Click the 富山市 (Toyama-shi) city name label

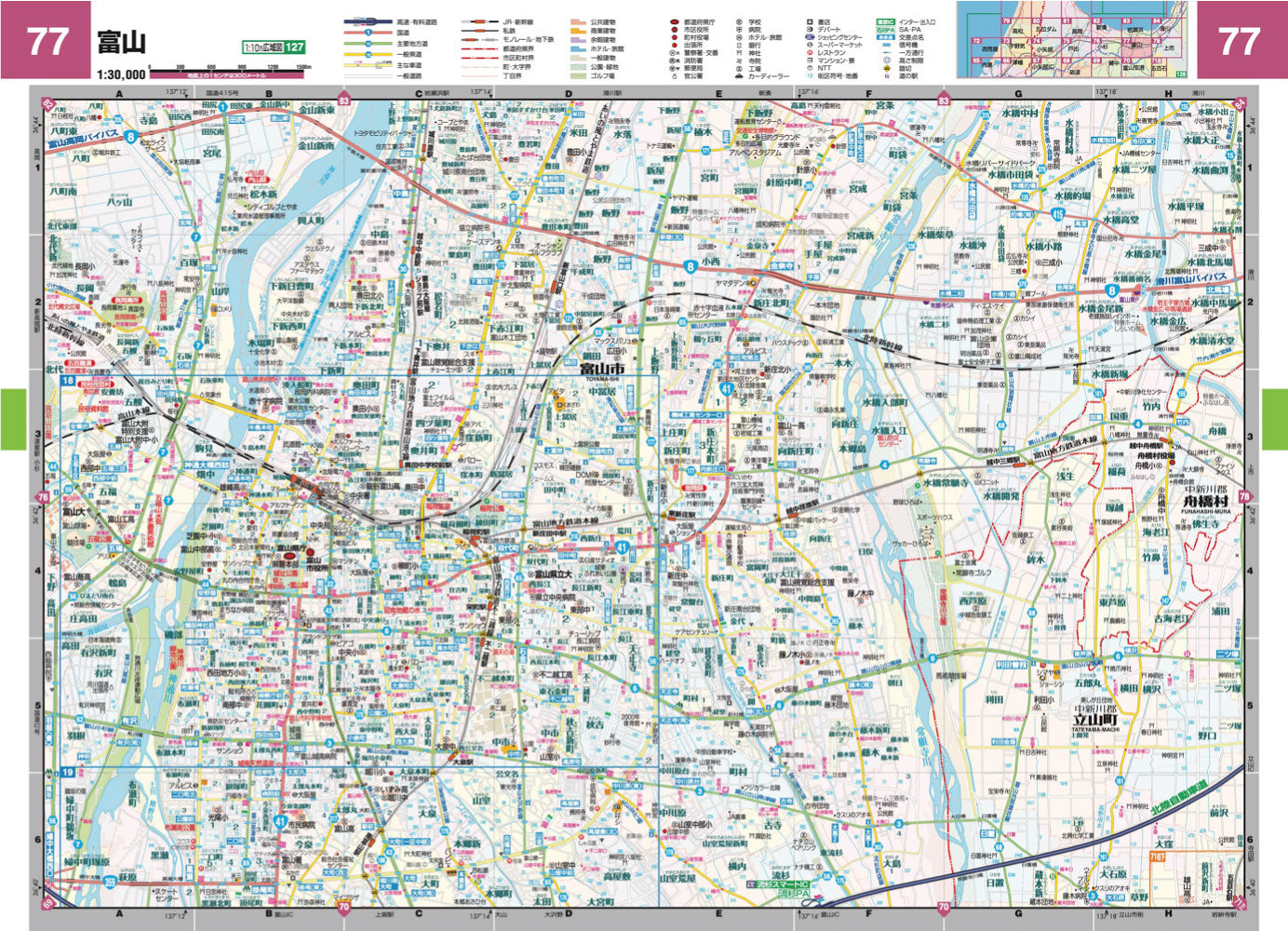(603, 368)
